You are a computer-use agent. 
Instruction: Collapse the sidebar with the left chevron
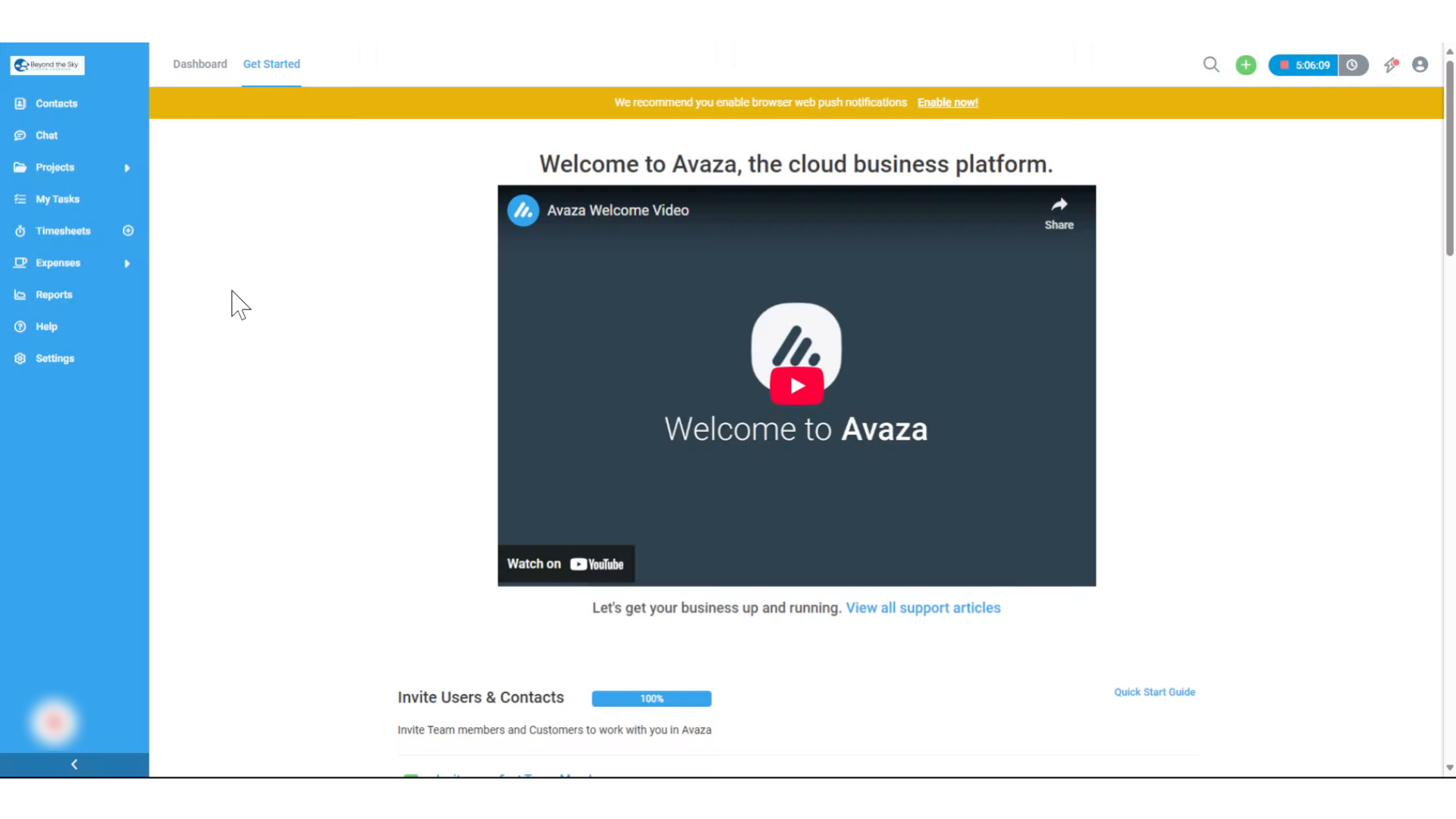point(74,764)
